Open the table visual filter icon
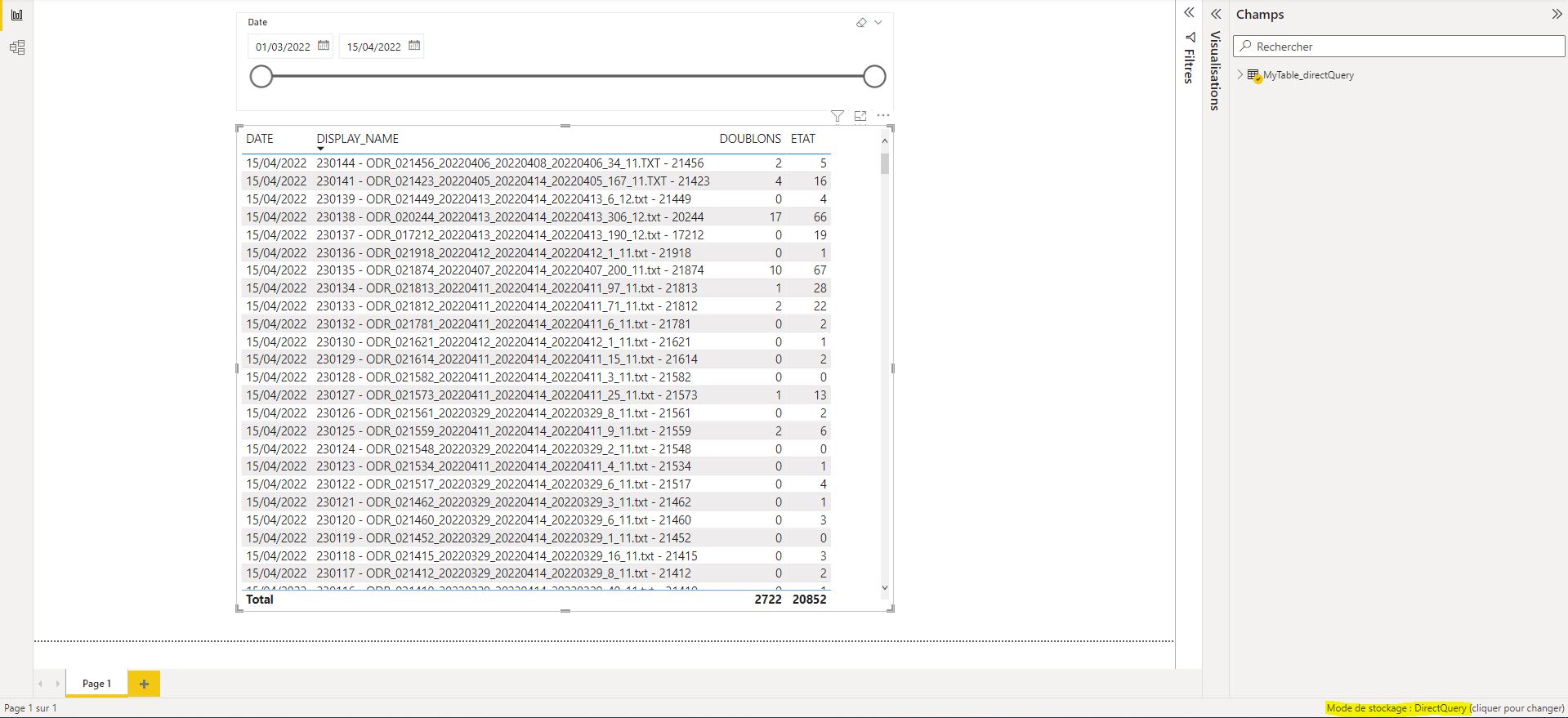1568x718 pixels. [838, 116]
